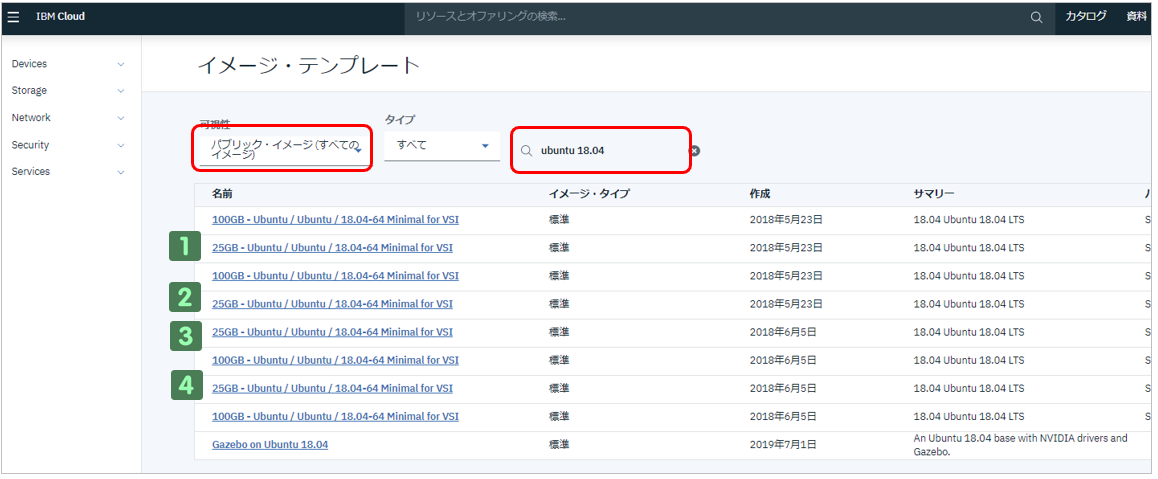Open the カタログ menu item
This screenshot has width=1158, height=479.
(1086, 16)
